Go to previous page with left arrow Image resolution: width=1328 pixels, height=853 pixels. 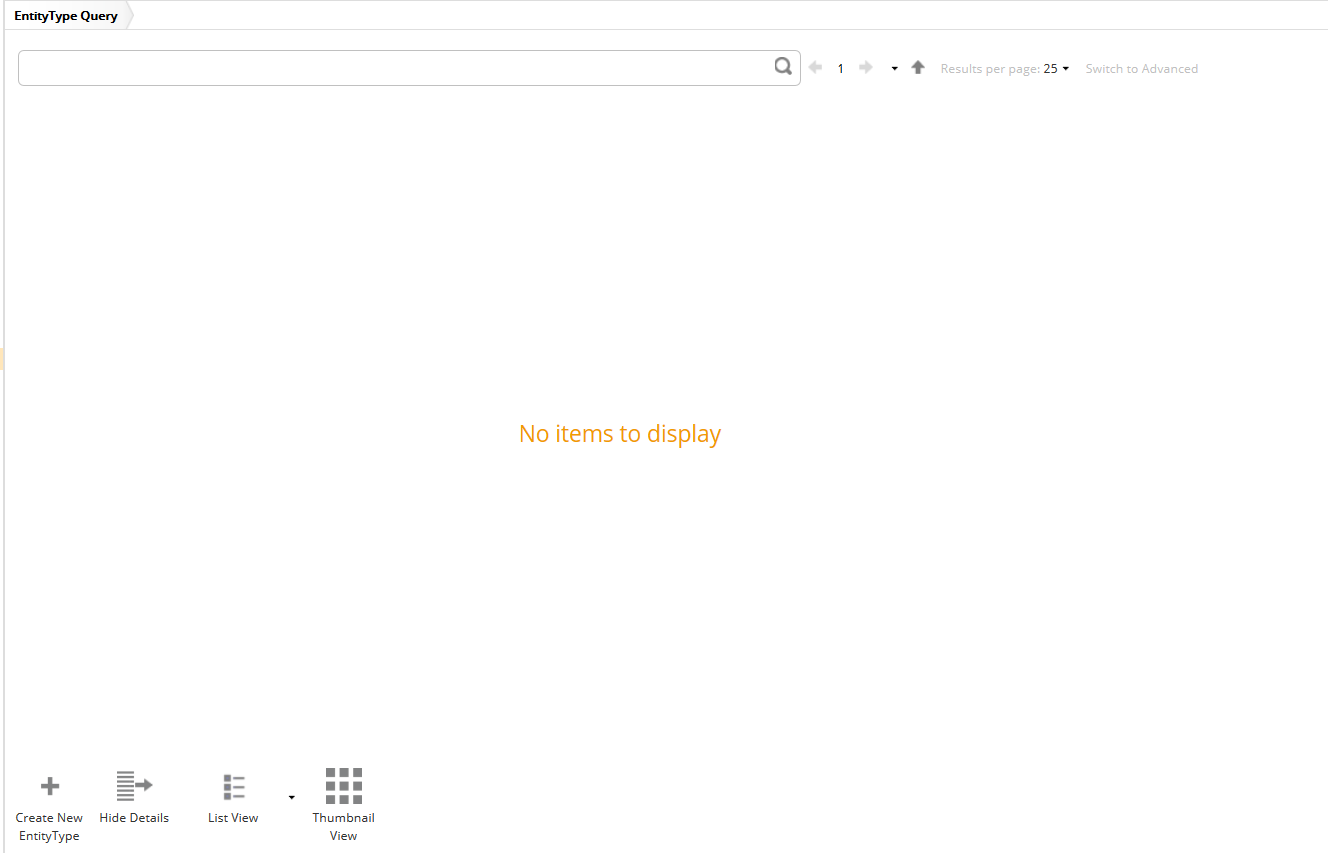(x=815, y=68)
